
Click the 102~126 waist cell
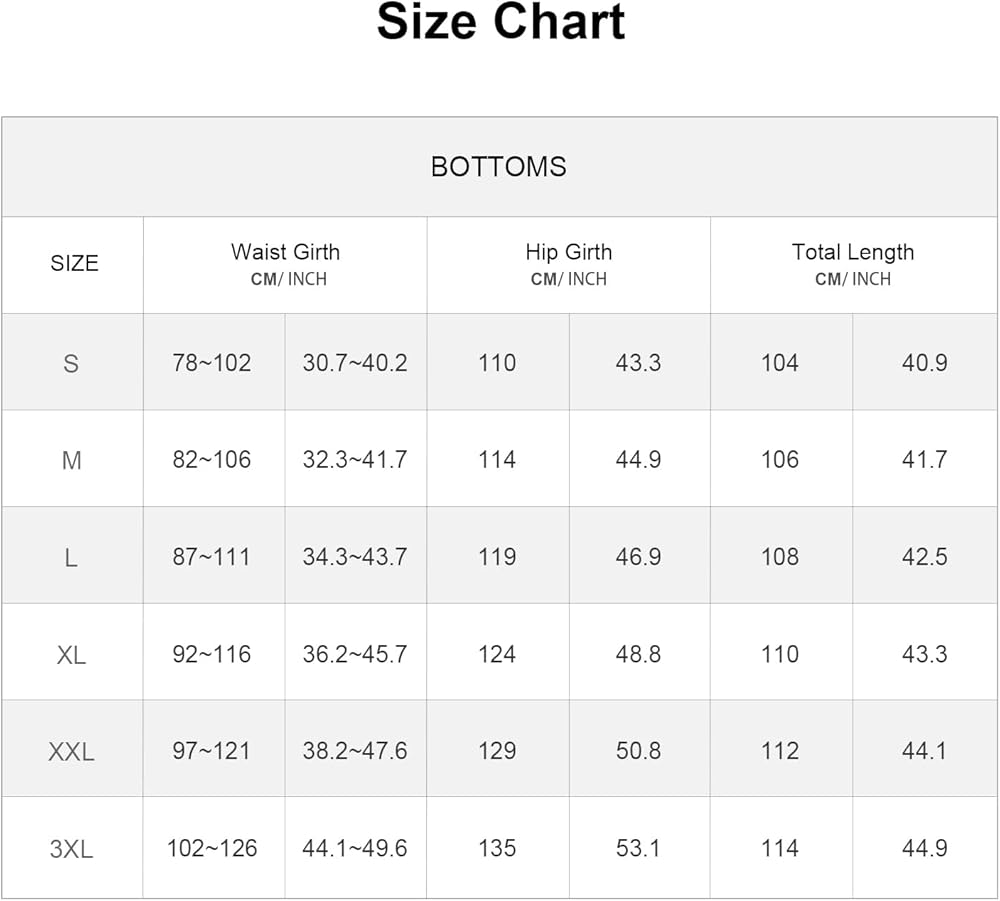[212, 849]
